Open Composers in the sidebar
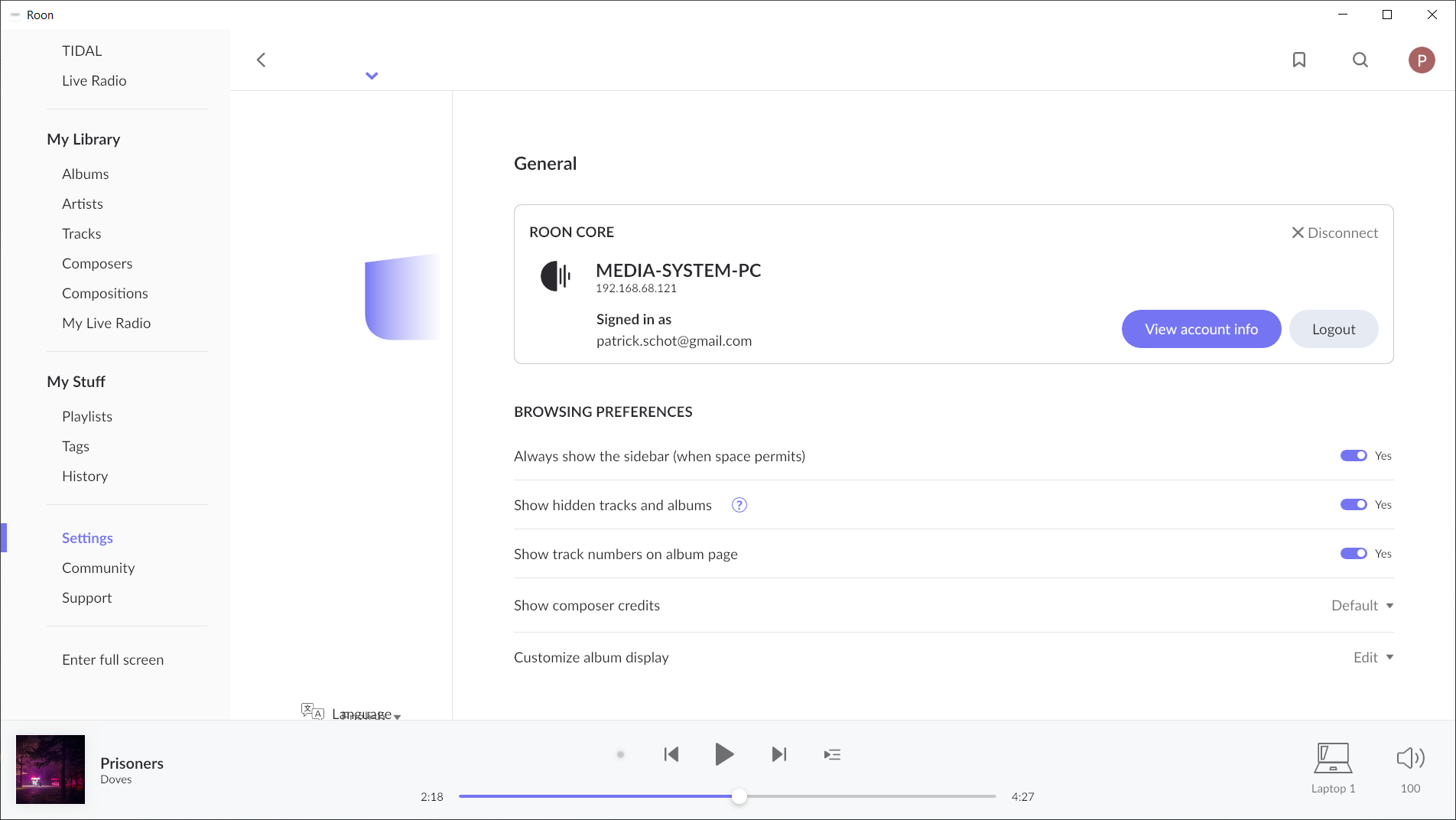This screenshot has height=820, width=1456. (x=97, y=263)
